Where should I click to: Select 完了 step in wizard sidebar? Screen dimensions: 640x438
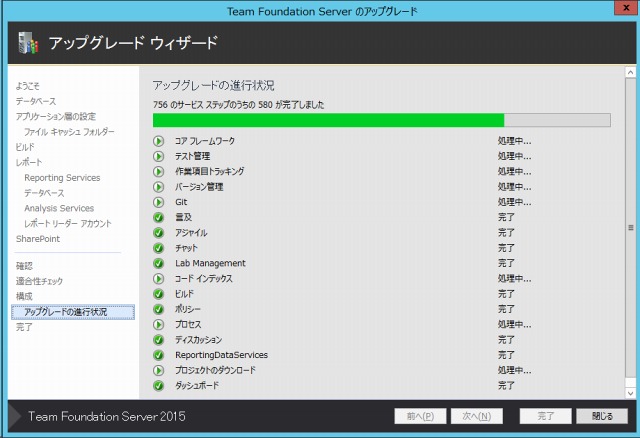pos(24,327)
